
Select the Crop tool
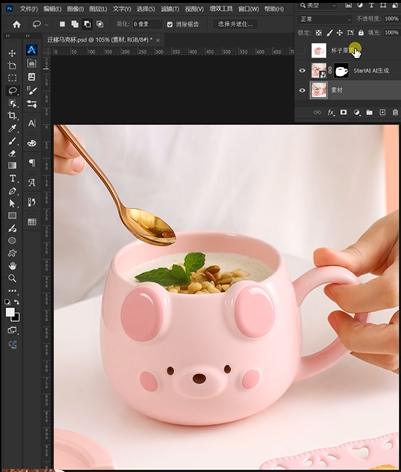tap(12, 115)
